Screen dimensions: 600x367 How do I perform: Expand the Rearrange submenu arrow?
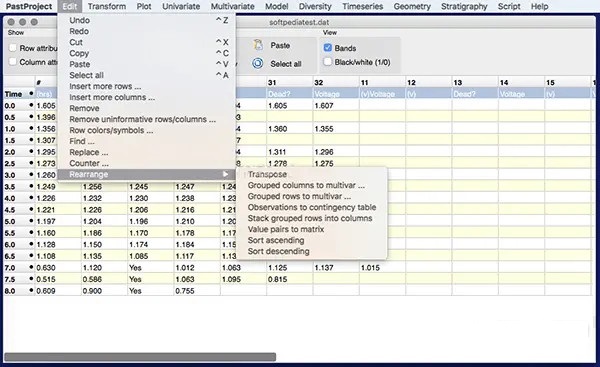coord(225,175)
